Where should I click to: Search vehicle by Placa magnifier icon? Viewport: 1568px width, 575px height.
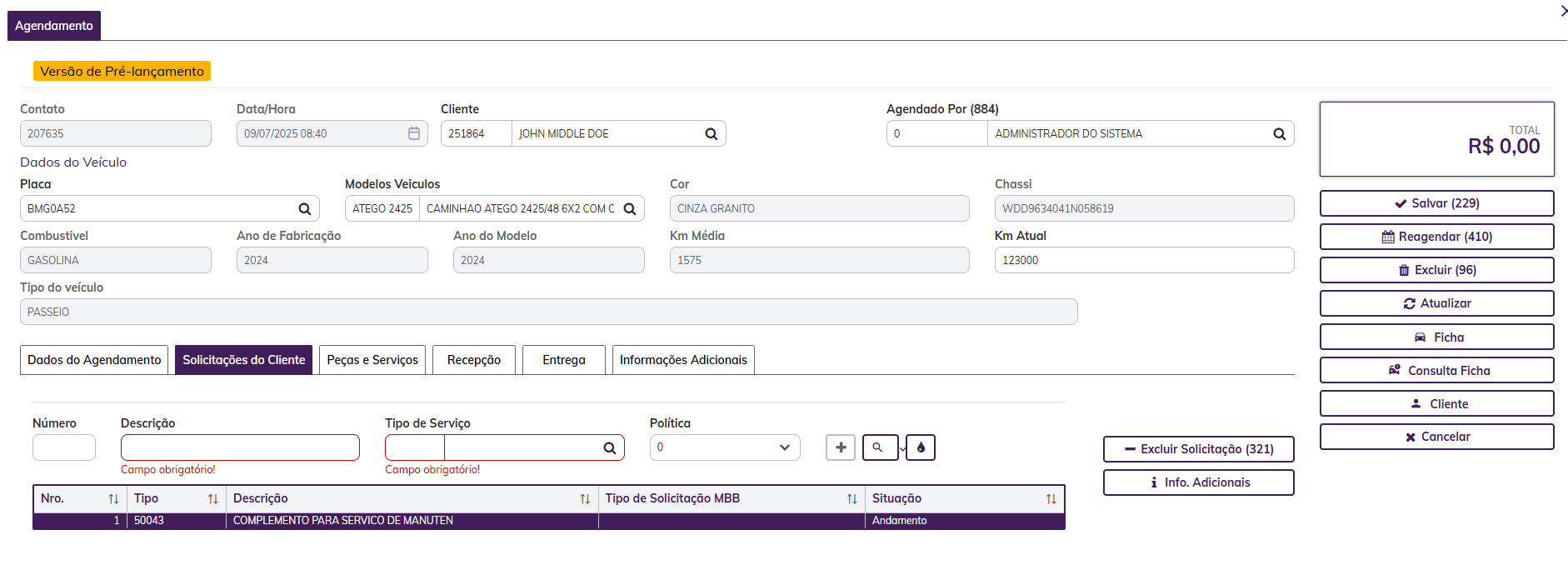click(304, 209)
